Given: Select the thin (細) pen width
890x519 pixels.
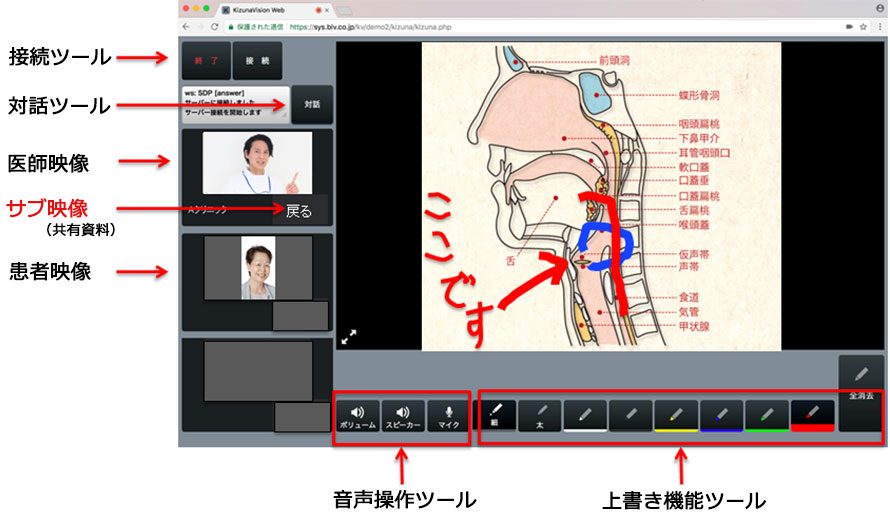Looking at the screenshot, I should pos(495,415).
